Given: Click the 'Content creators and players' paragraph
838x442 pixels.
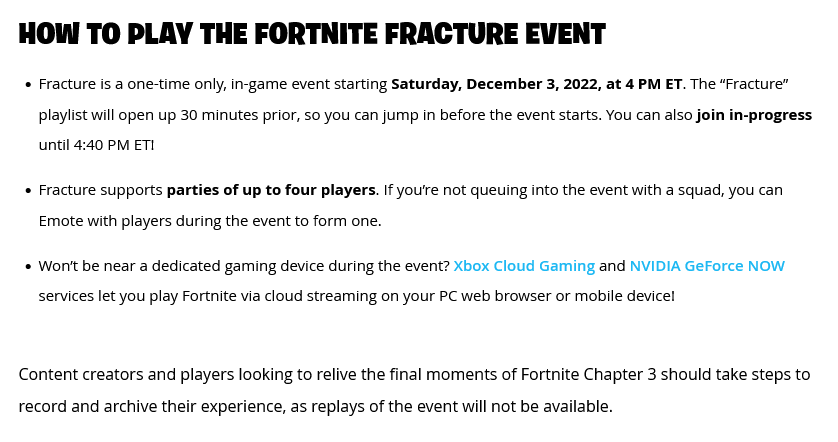Looking at the screenshot, I should click(x=414, y=390).
